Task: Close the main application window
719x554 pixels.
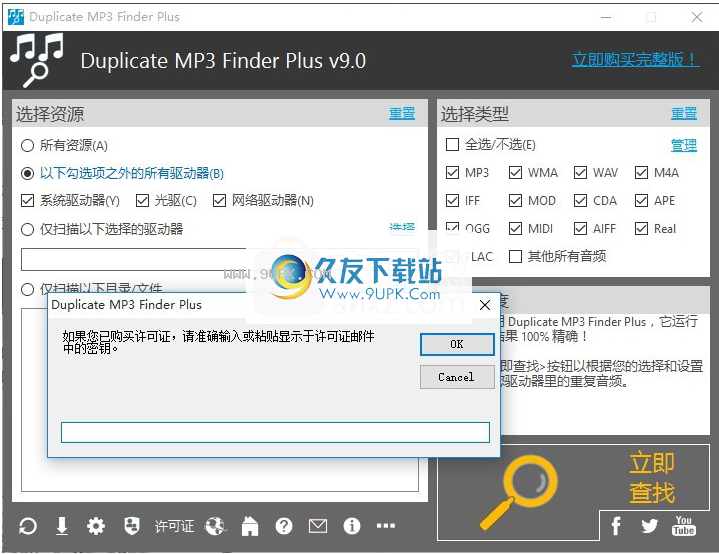Action: [x=697, y=17]
